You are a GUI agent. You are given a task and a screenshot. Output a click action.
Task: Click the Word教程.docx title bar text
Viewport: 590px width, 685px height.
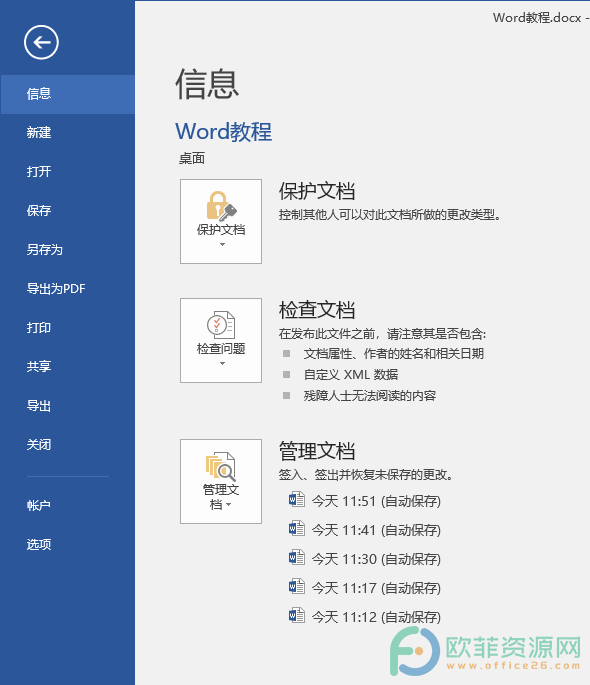tap(537, 17)
